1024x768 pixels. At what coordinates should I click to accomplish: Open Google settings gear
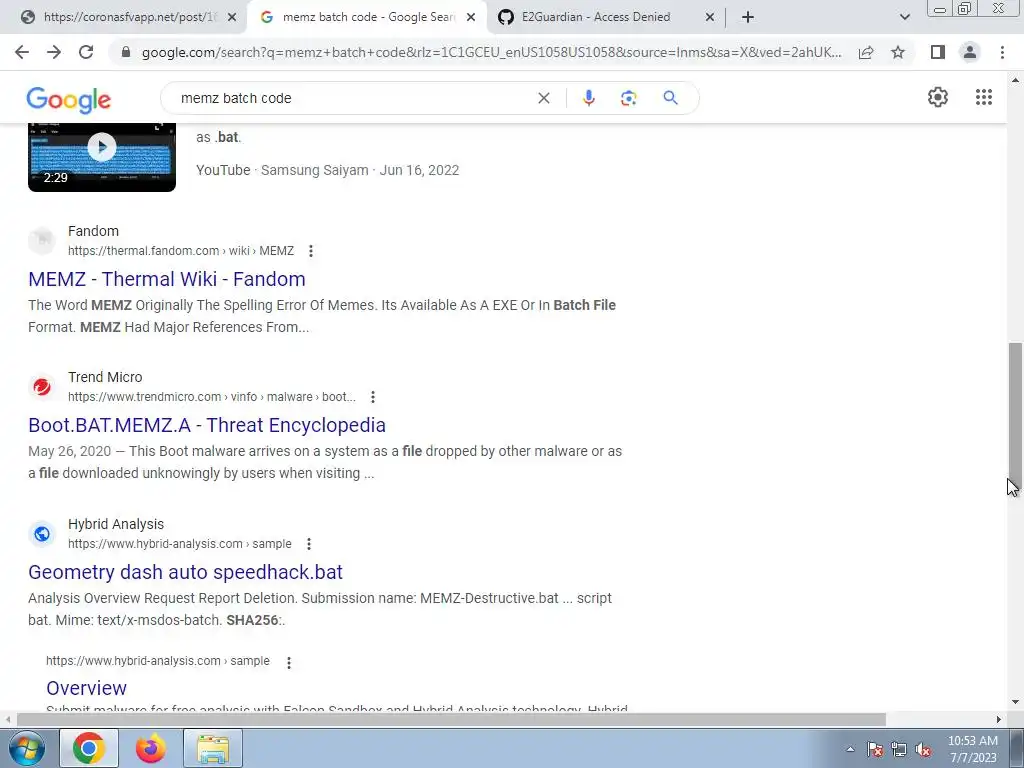pos(938,97)
